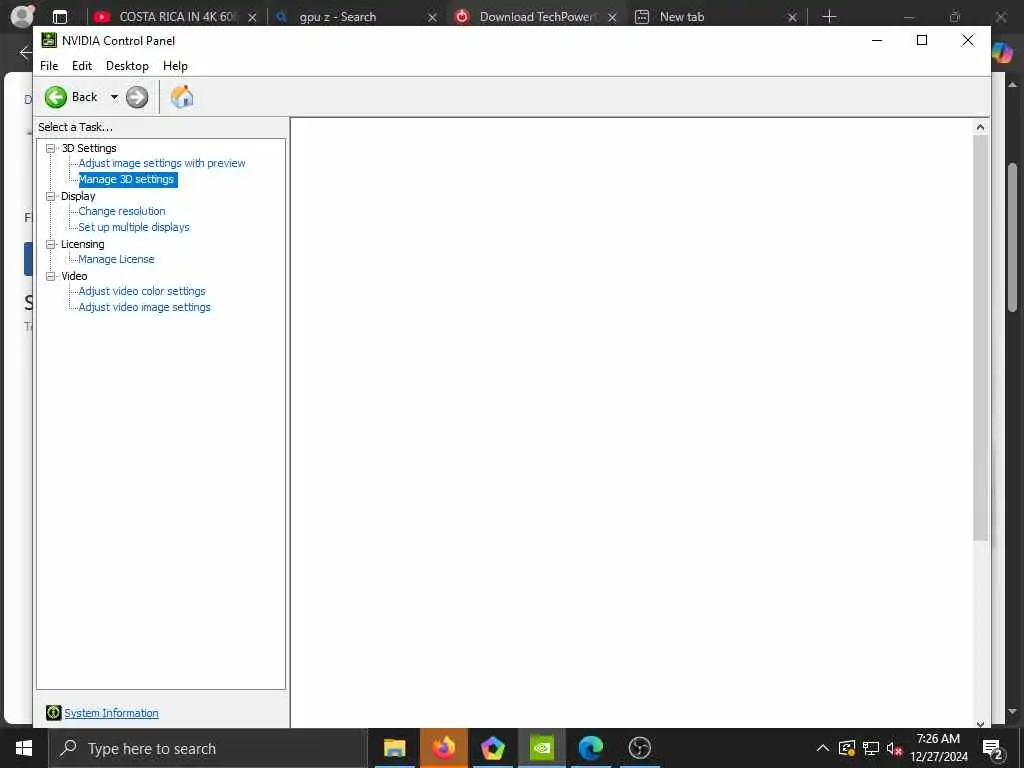1024x768 pixels.
Task: Open the Desktop menu
Action: tap(127, 66)
